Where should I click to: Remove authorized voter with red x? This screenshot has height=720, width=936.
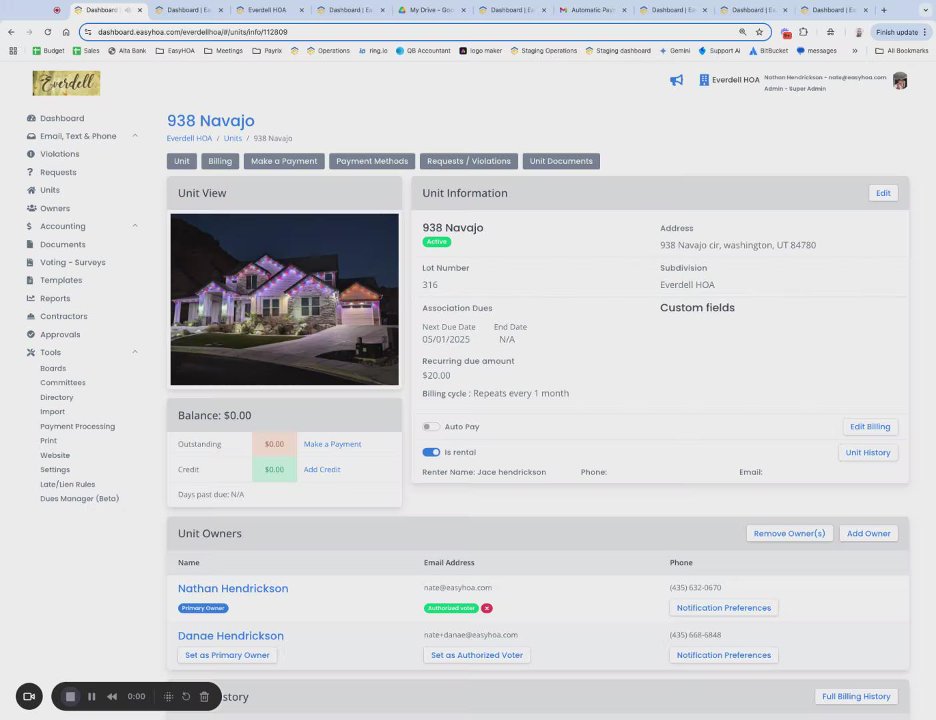[x=487, y=608]
